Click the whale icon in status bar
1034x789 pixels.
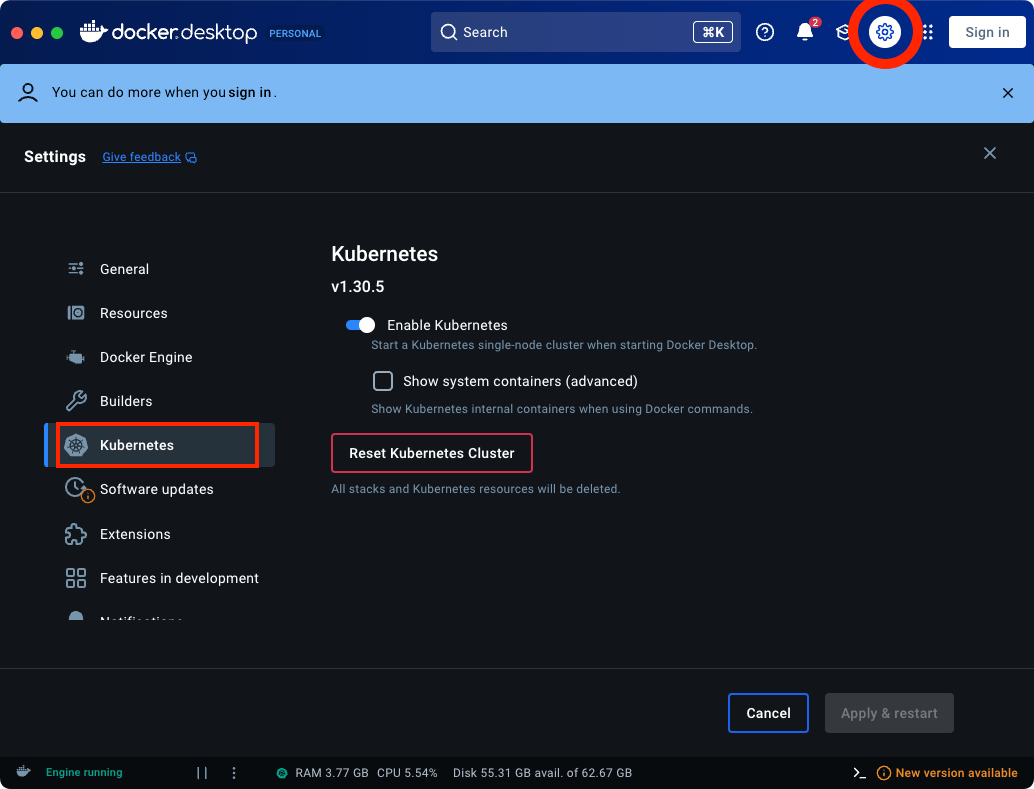(x=24, y=772)
